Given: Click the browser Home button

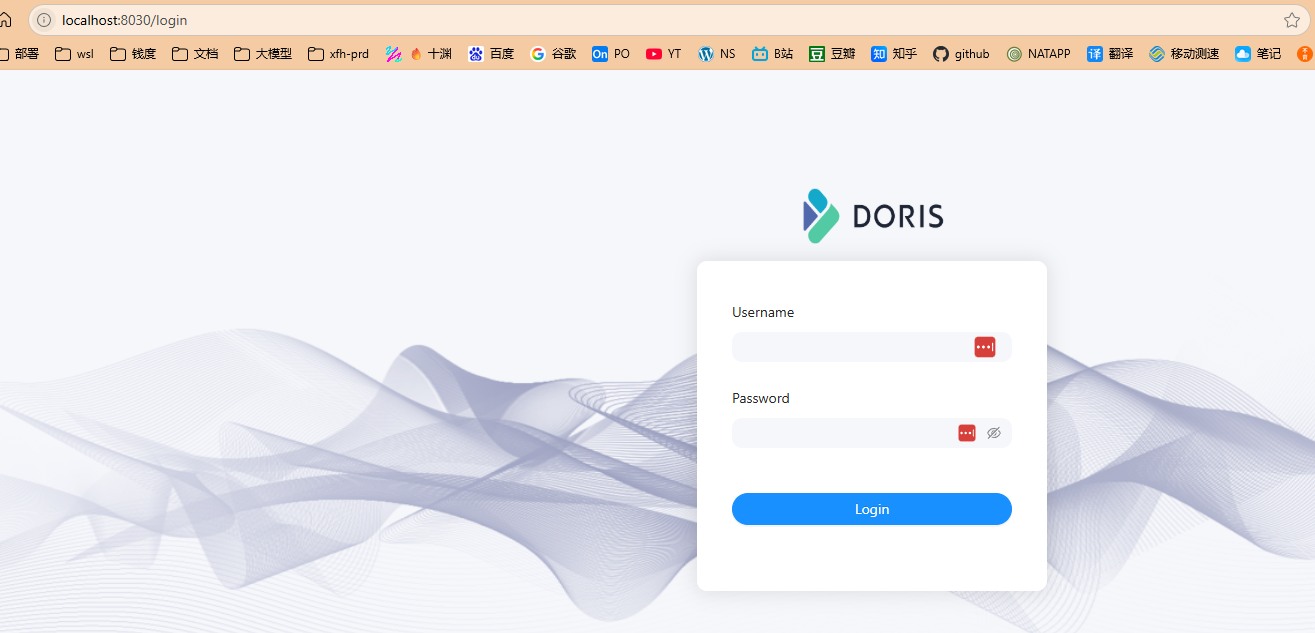Looking at the screenshot, I should pos(5,20).
